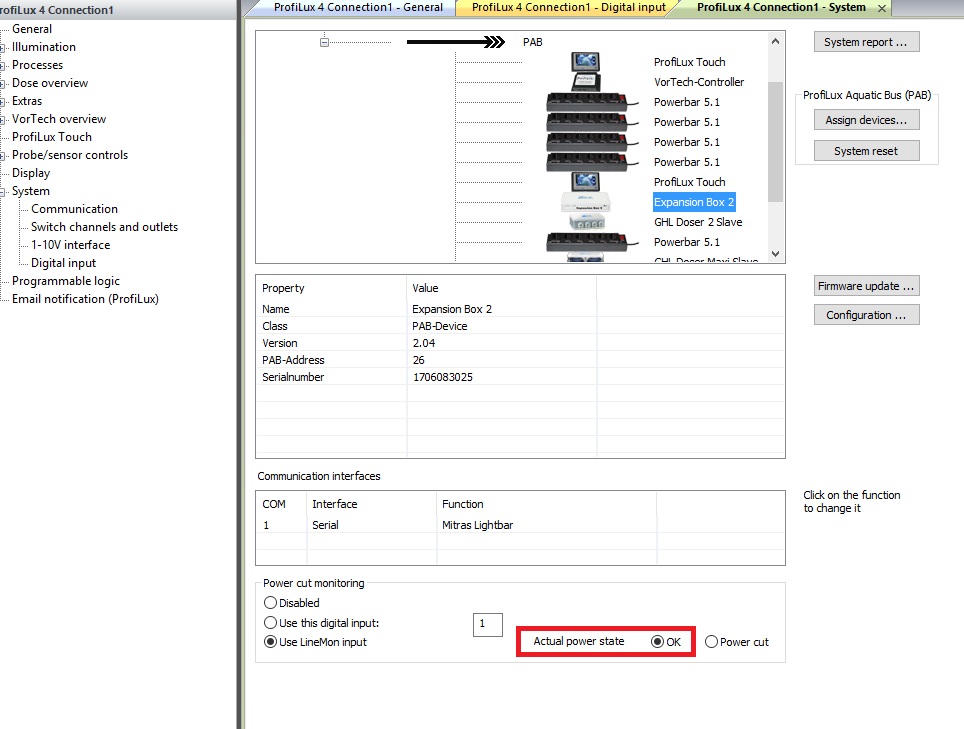Click the device list scroll up arrow
964x729 pixels.
coord(775,41)
